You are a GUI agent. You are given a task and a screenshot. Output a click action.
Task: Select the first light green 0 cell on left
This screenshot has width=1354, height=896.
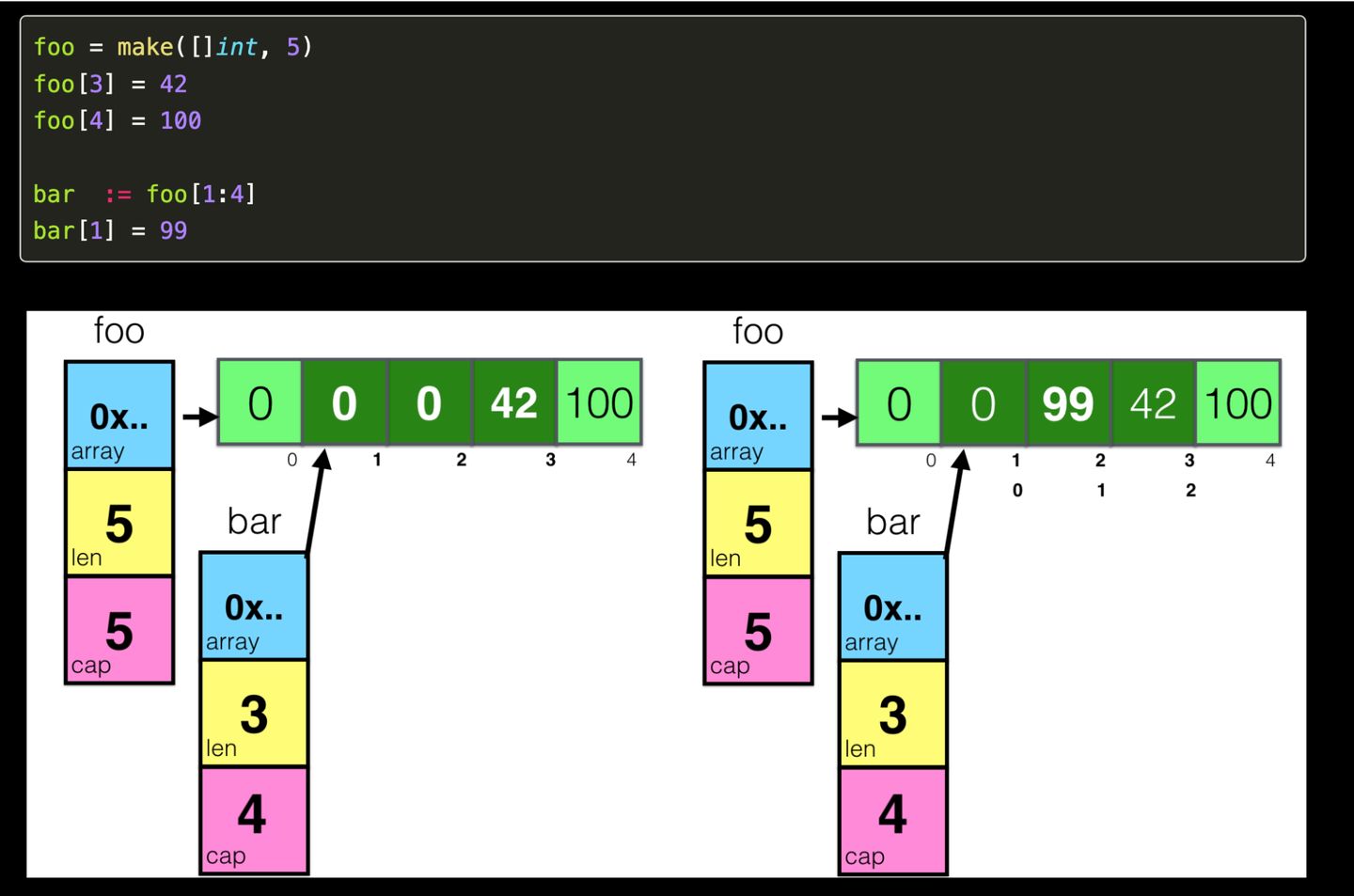click(260, 402)
